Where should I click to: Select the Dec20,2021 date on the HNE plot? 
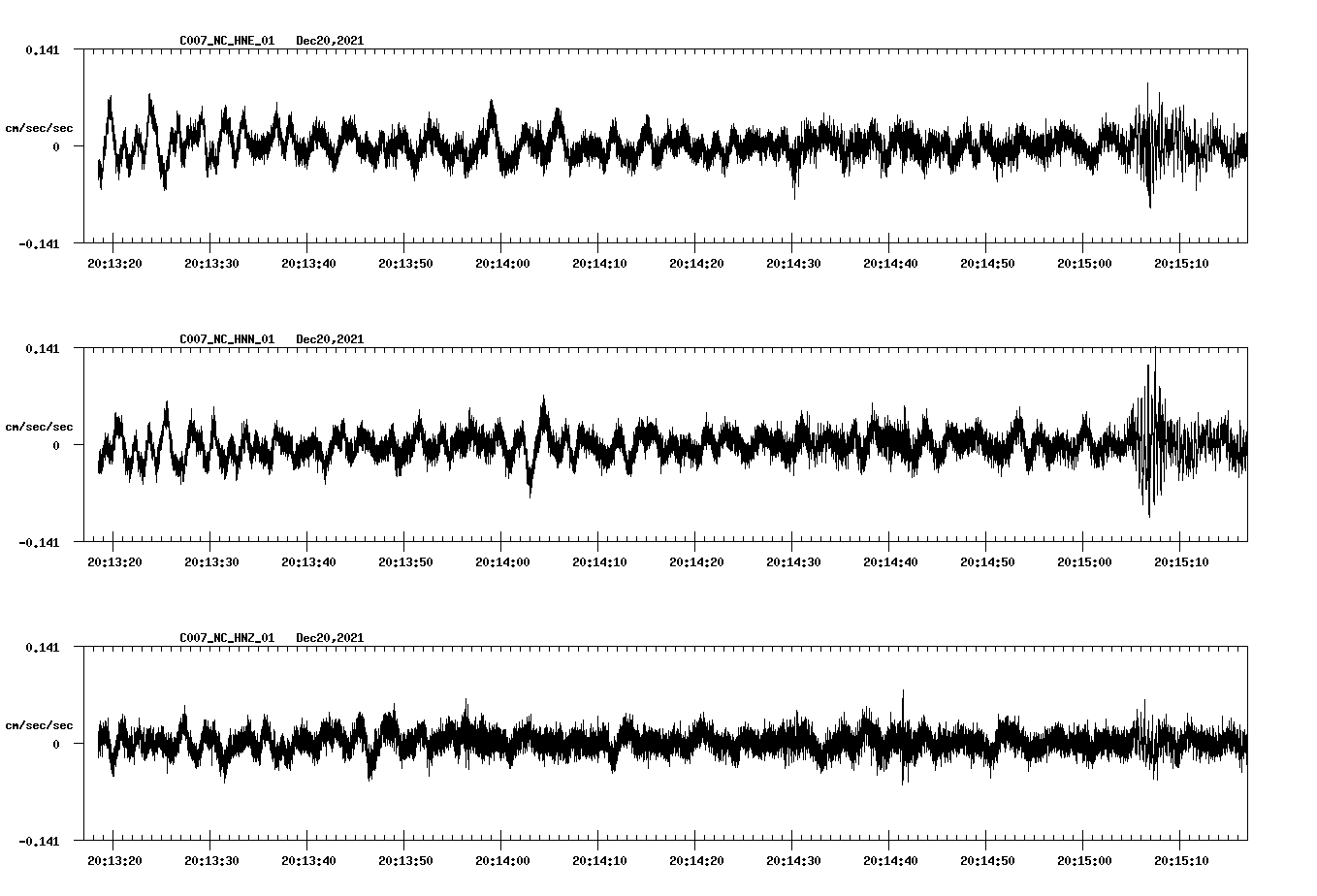330,41
